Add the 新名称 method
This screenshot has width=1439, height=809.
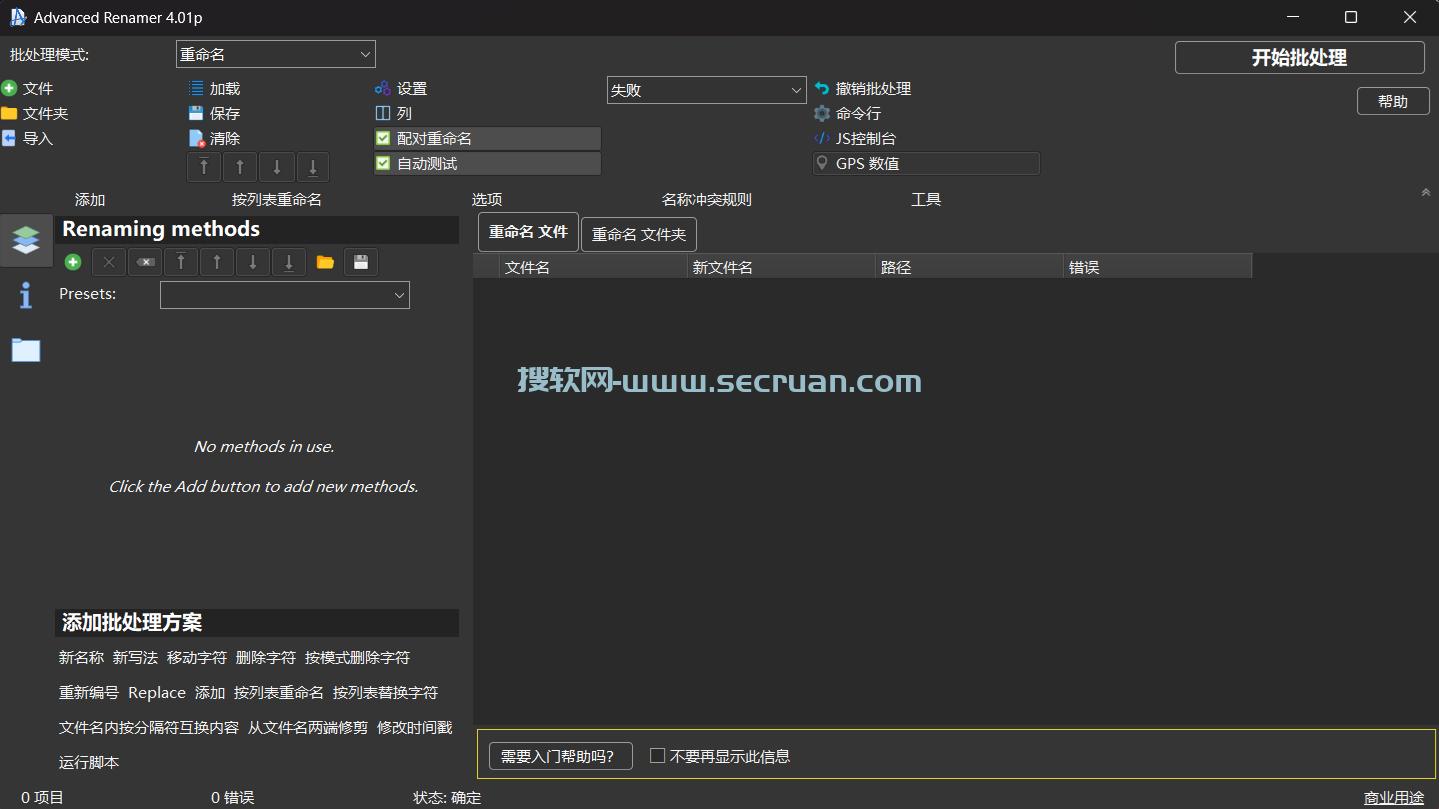(81, 658)
